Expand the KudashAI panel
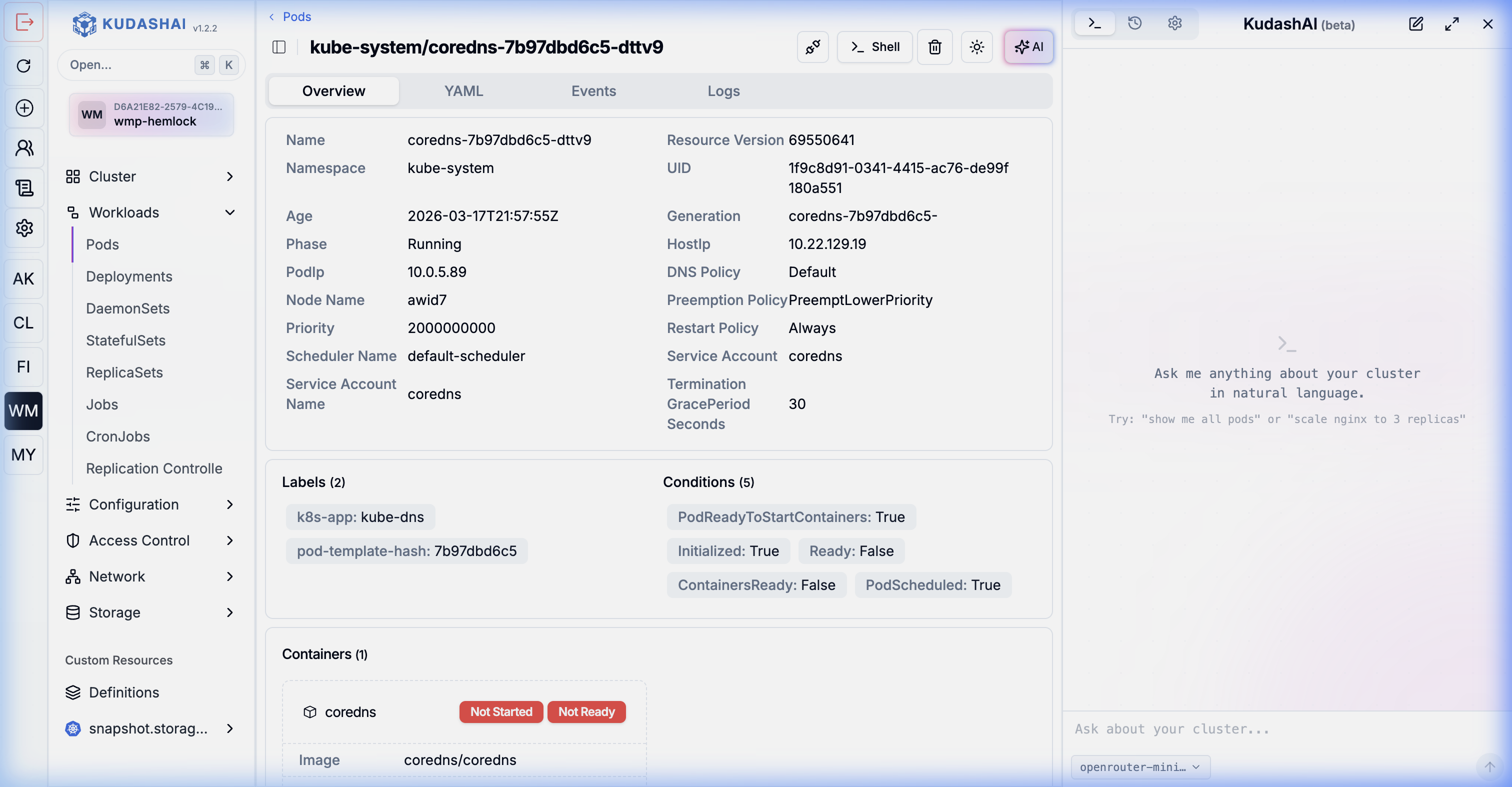 coord(1451,24)
